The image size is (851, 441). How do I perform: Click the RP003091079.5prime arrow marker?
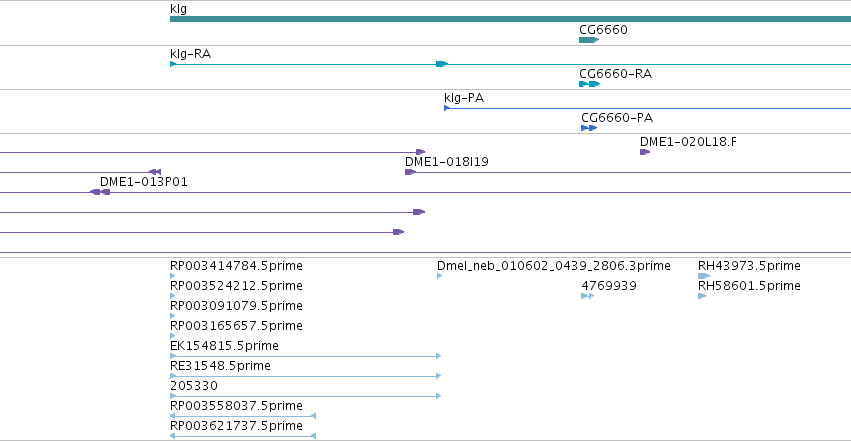(x=173, y=316)
